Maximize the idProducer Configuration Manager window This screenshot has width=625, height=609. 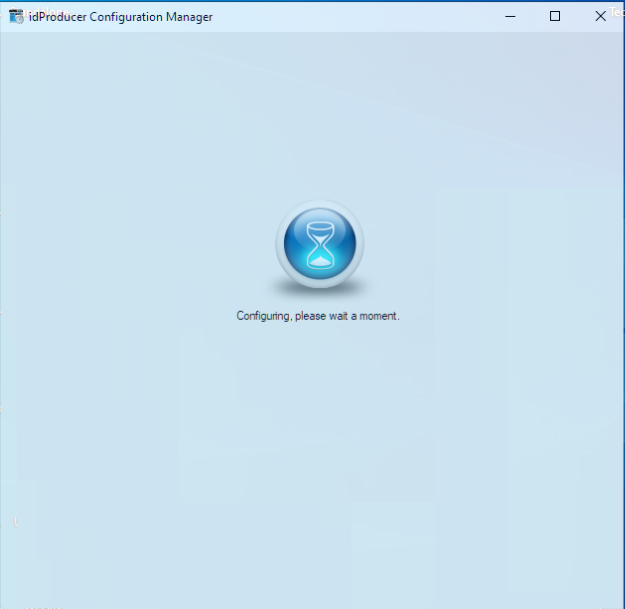tap(555, 16)
